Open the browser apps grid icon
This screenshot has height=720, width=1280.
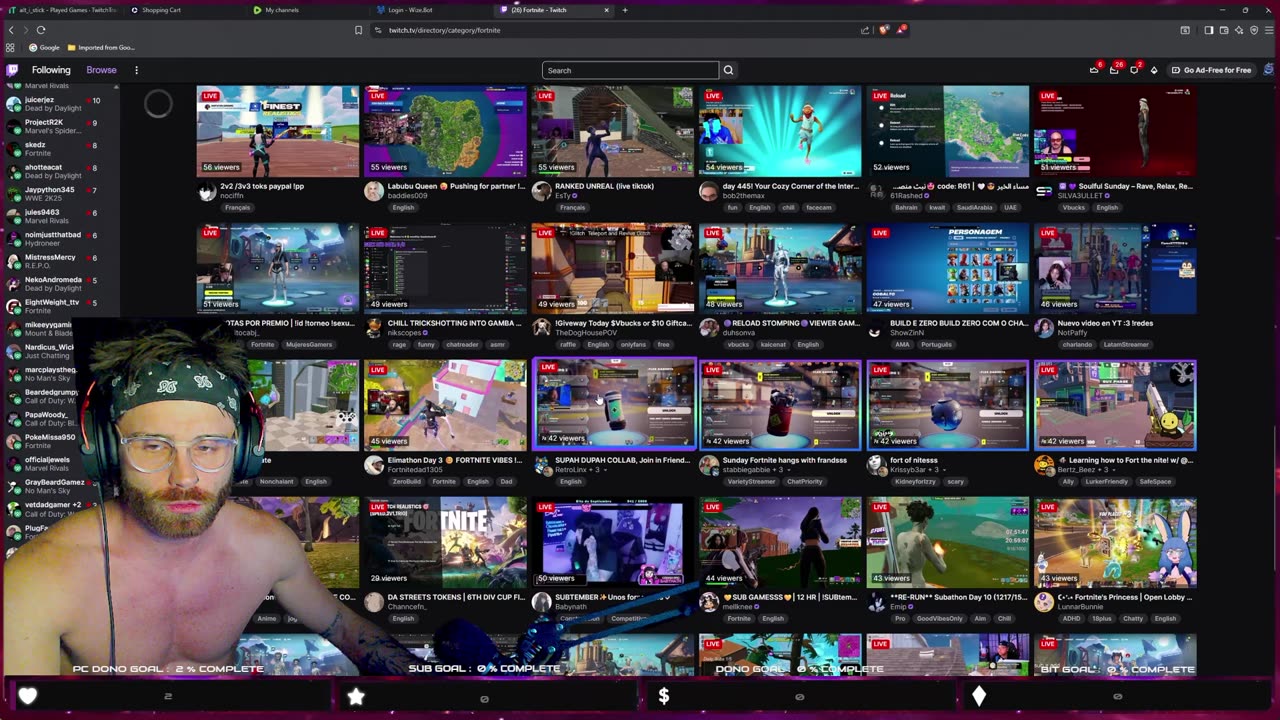(10, 47)
